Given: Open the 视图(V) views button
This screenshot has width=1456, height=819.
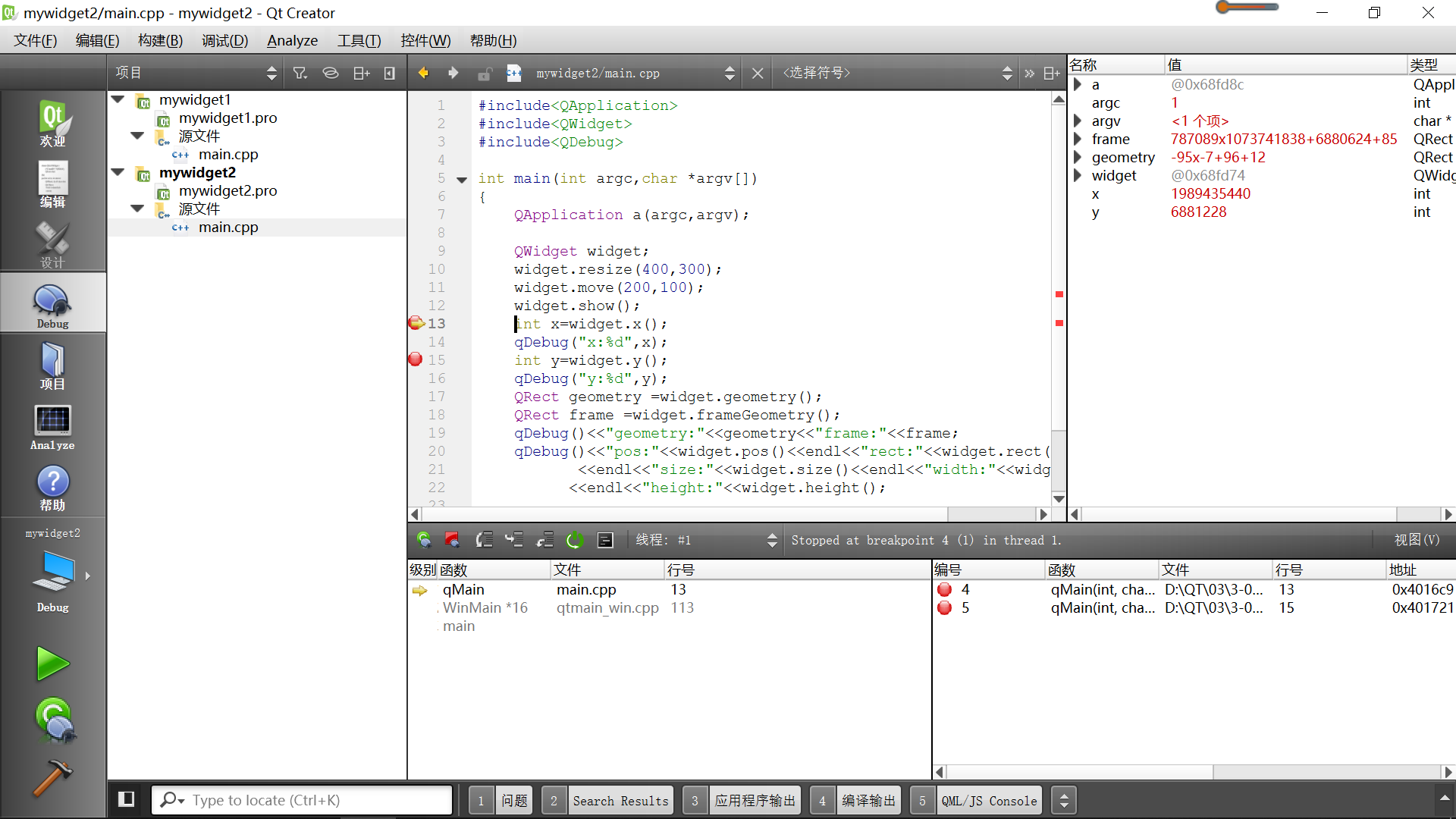Looking at the screenshot, I should point(1416,540).
